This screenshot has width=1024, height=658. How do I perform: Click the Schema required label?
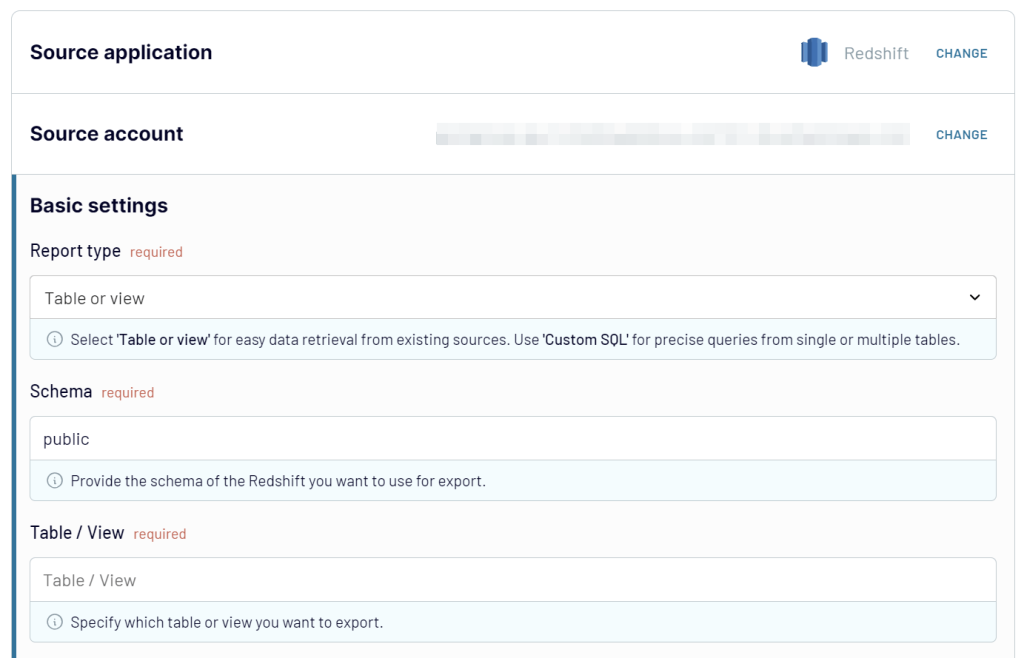point(128,393)
